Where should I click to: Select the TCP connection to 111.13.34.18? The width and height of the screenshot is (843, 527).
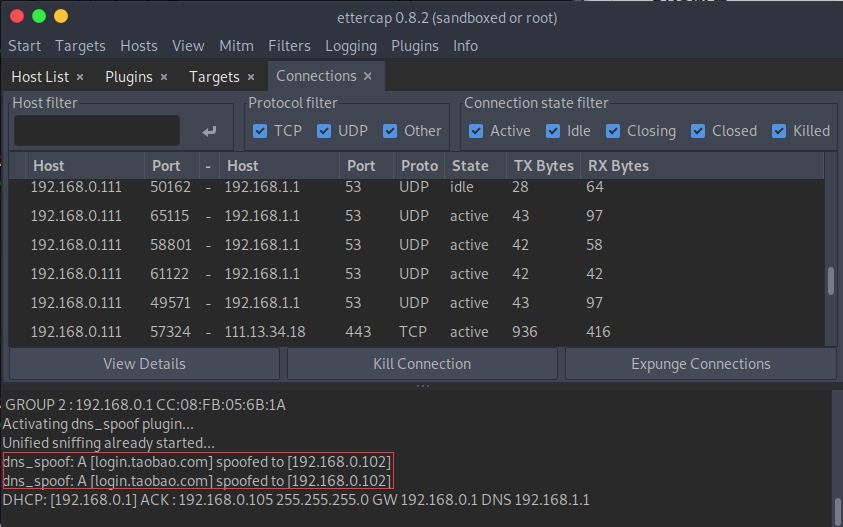coord(416,332)
